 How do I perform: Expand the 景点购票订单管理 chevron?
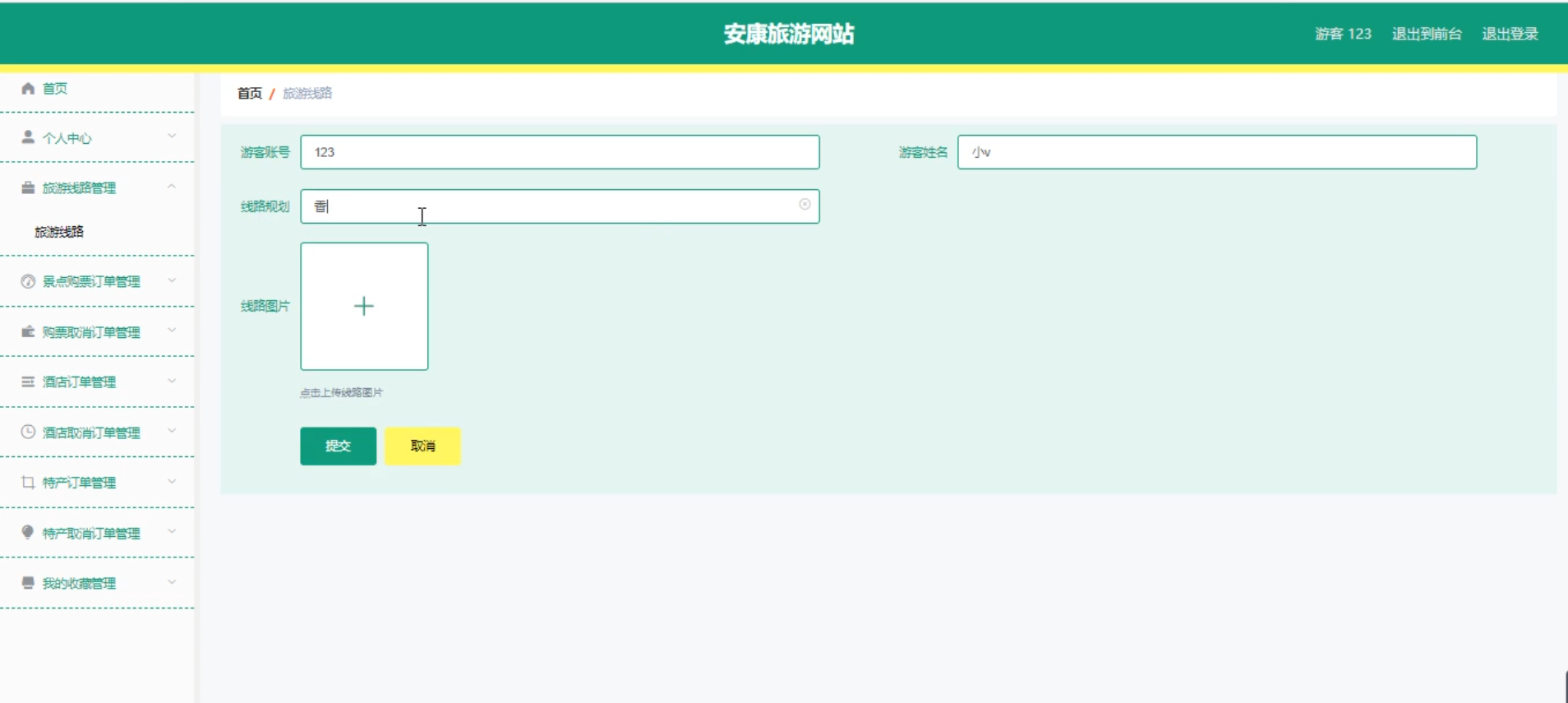pyautogui.click(x=172, y=280)
